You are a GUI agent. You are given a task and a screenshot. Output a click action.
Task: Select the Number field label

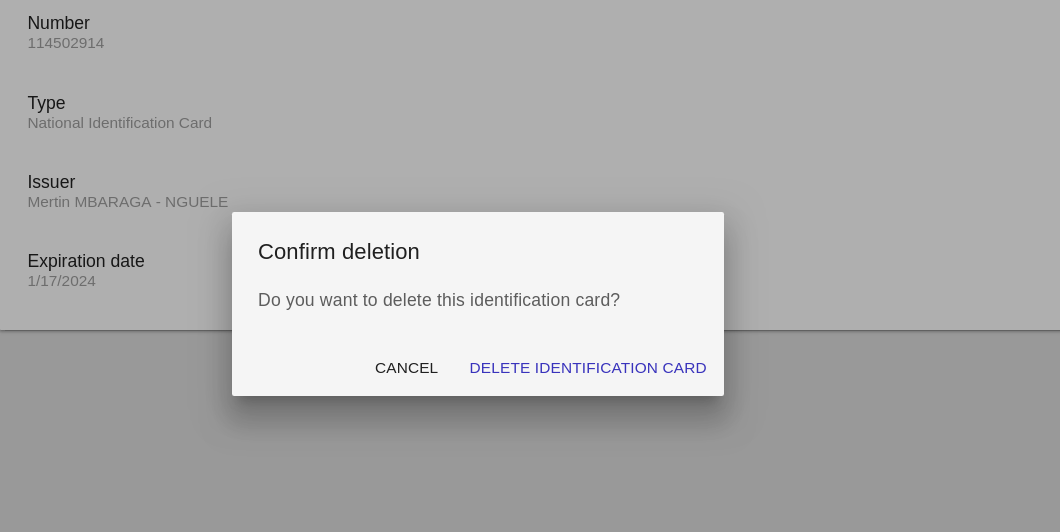pyautogui.click(x=58, y=23)
